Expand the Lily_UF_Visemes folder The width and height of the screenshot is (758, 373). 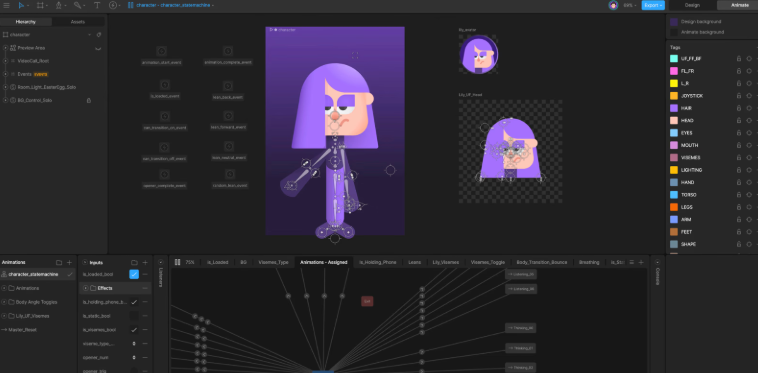pyautogui.click(x=4, y=316)
